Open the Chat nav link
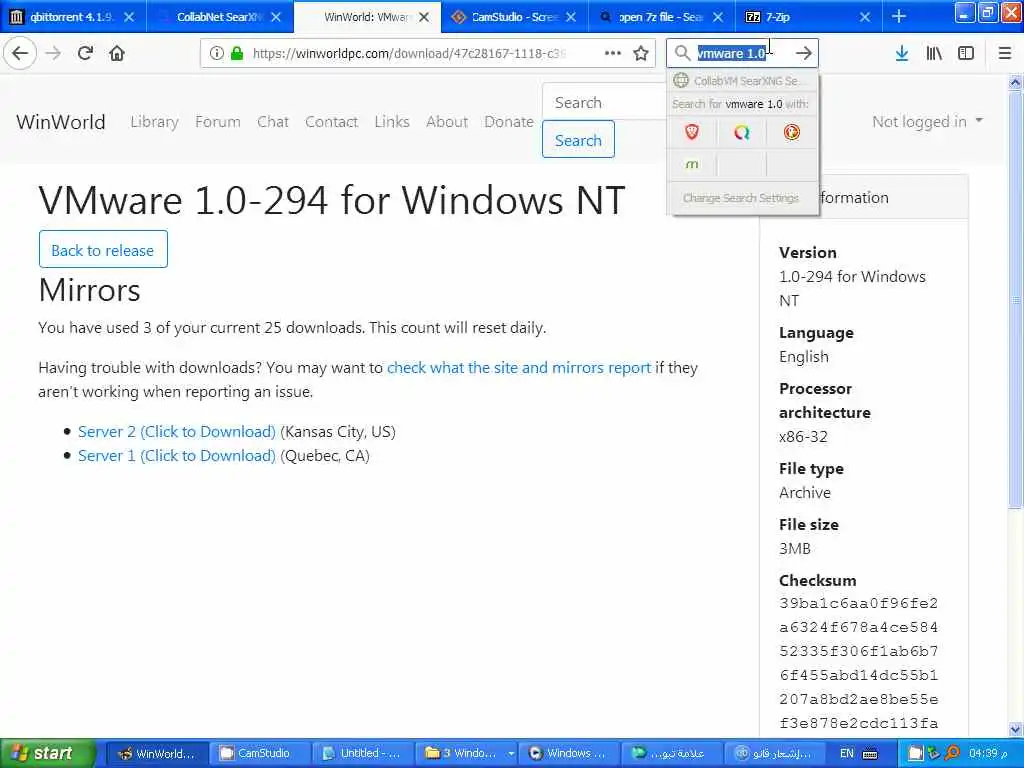 [272, 121]
